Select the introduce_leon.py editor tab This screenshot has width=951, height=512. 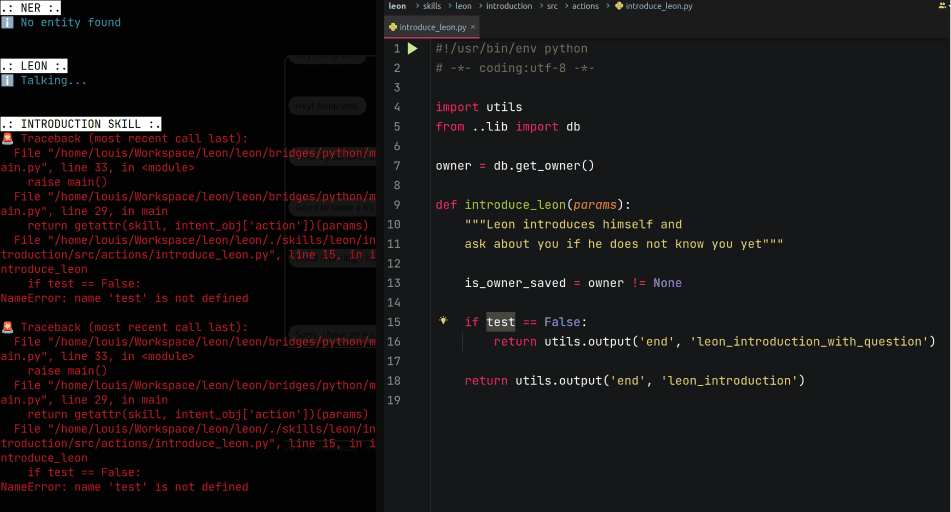tap(432, 27)
